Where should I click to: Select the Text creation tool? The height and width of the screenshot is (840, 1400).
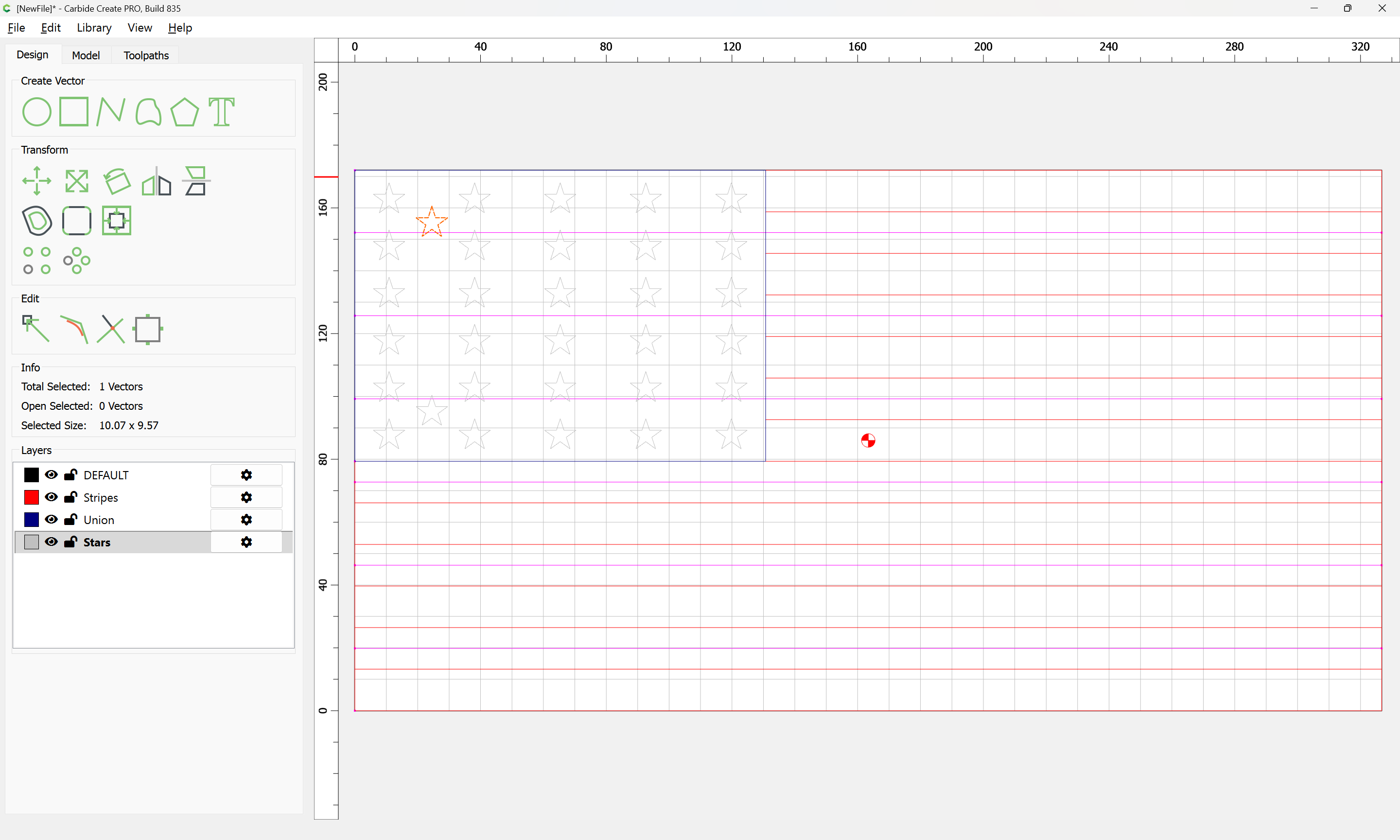221,111
